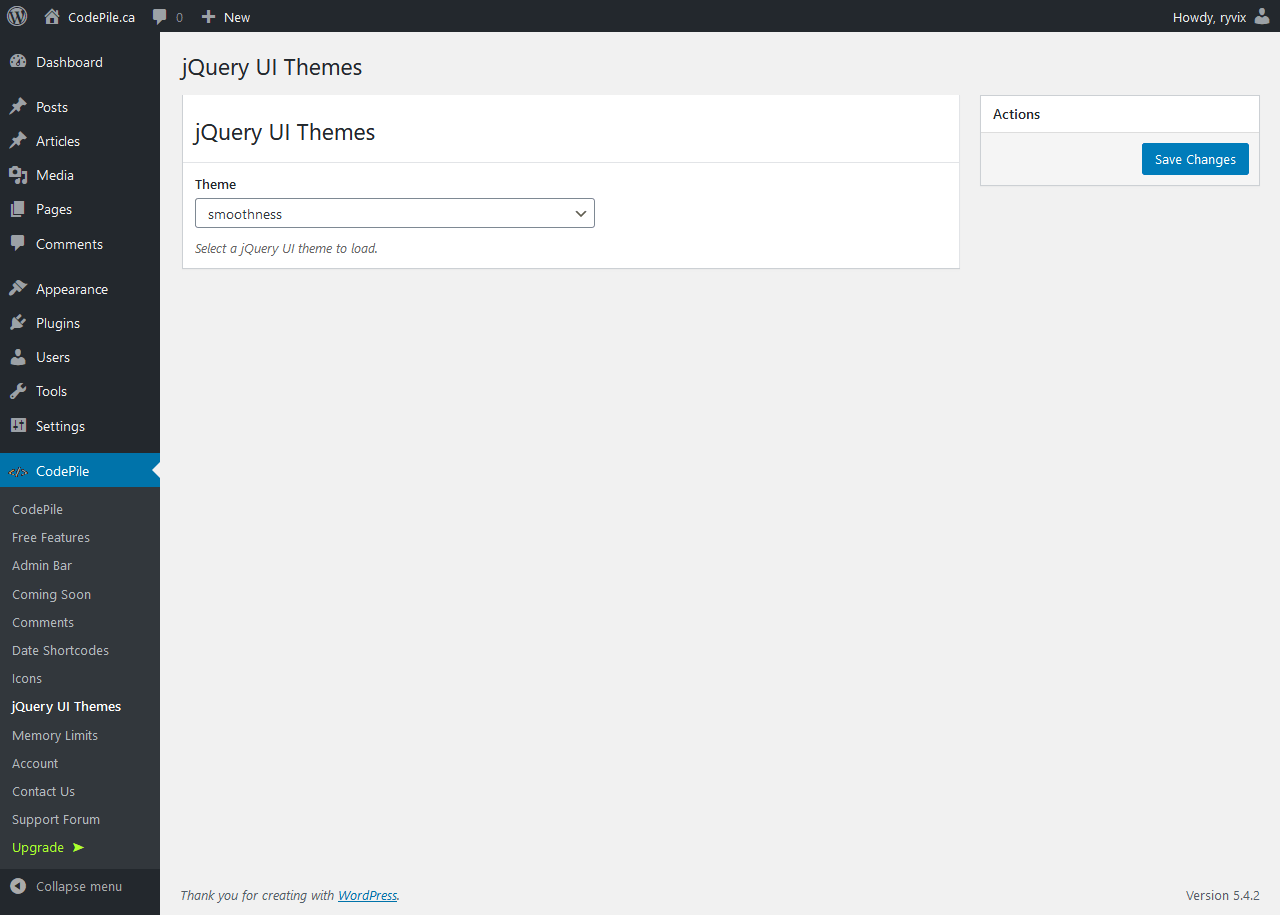This screenshot has height=915, width=1280.
Task: Click the Users person icon
Action: [x=18, y=357]
